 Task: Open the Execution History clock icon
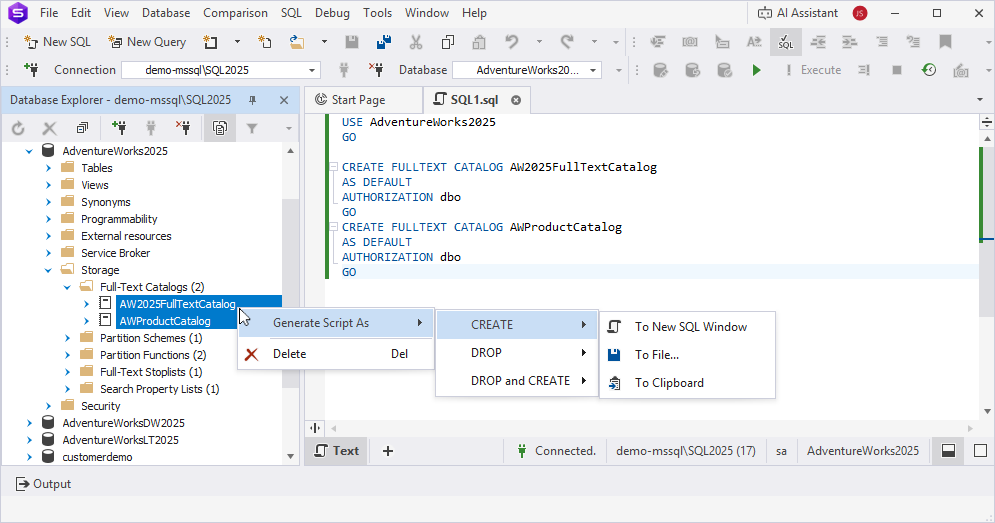tap(929, 70)
